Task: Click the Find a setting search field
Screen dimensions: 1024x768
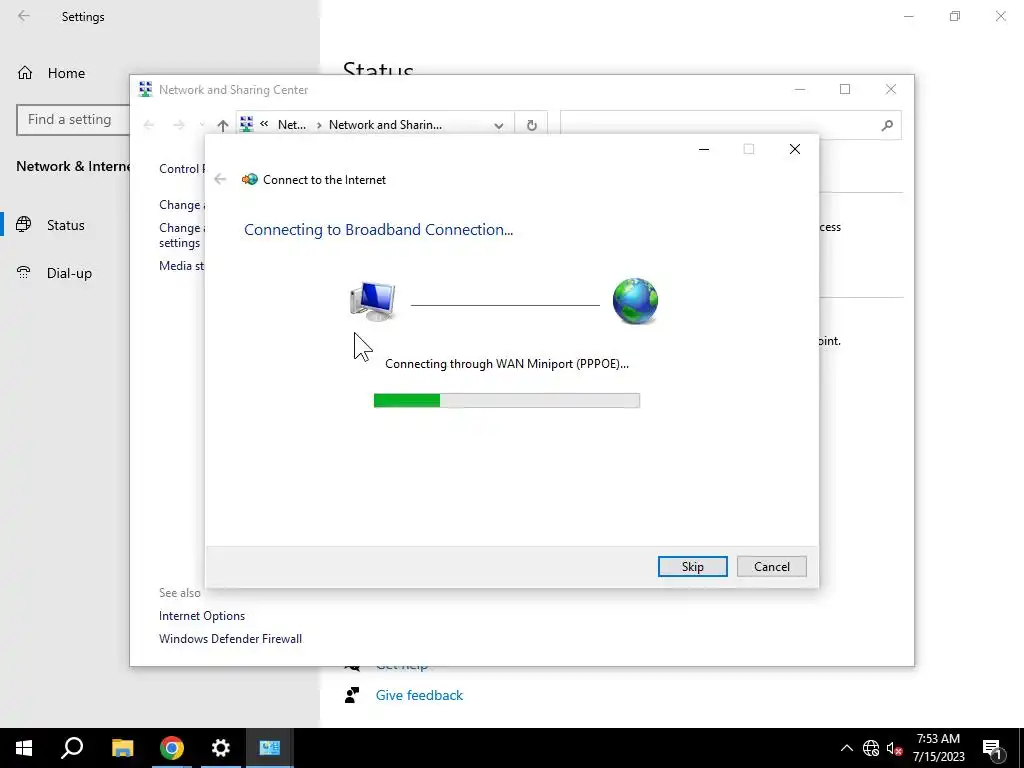Action: coord(73,120)
